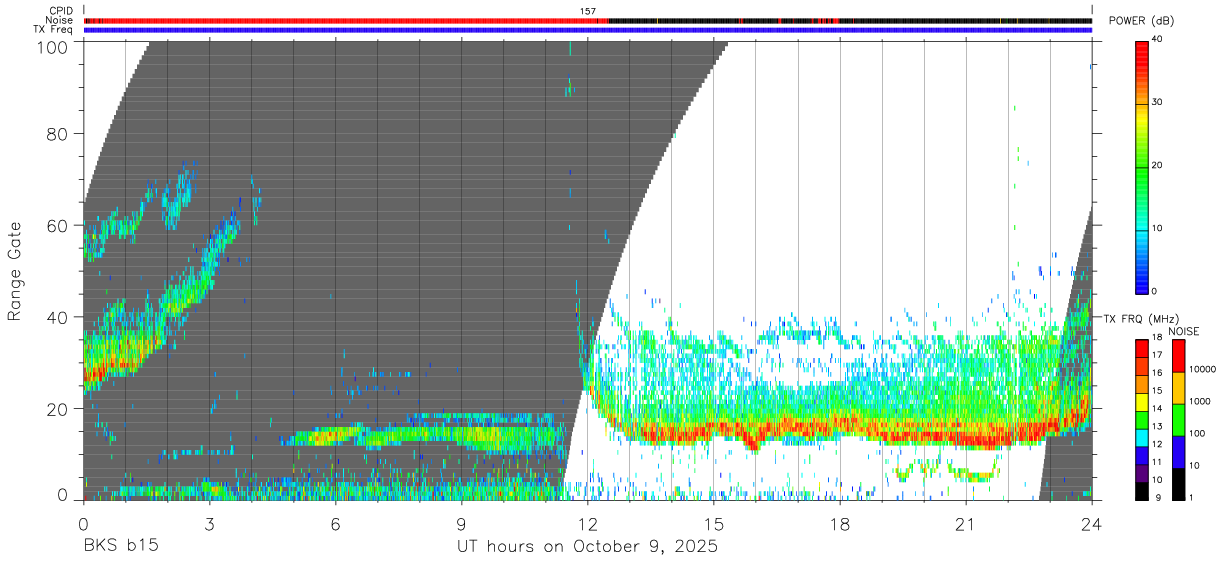1228x567 pixels.
Task: Click the 11 tick on TX FRQ scale
Action: pos(1158,464)
